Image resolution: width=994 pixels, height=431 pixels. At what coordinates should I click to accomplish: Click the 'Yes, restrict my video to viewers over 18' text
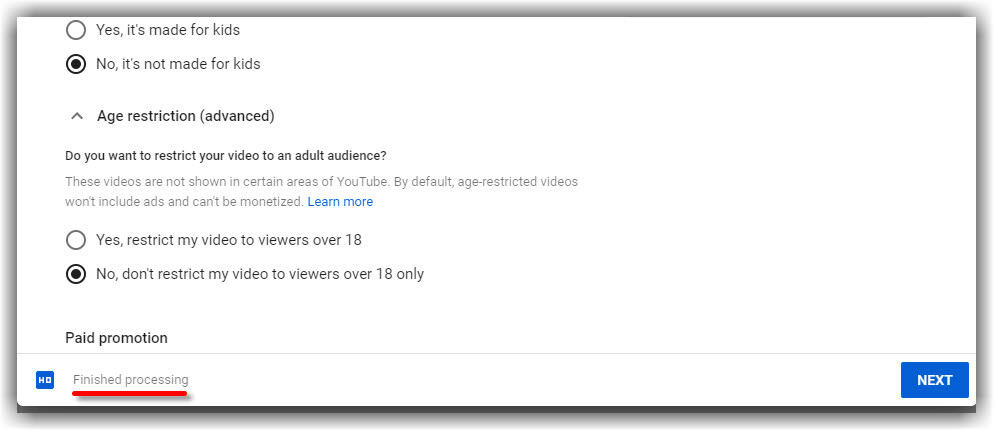coord(229,240)
